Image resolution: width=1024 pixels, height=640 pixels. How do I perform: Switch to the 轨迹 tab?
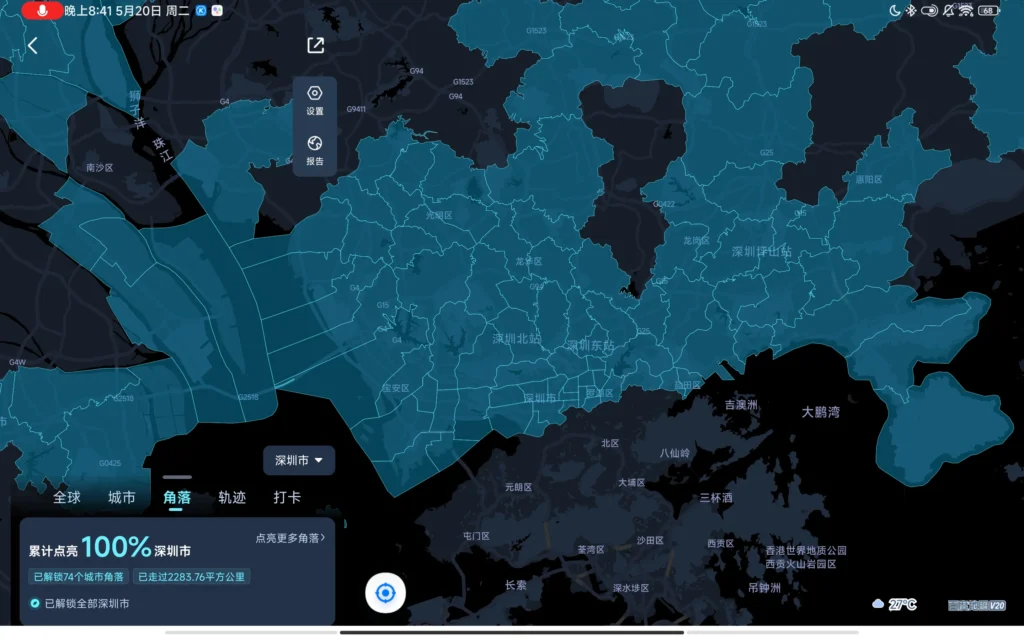[232, 497]
